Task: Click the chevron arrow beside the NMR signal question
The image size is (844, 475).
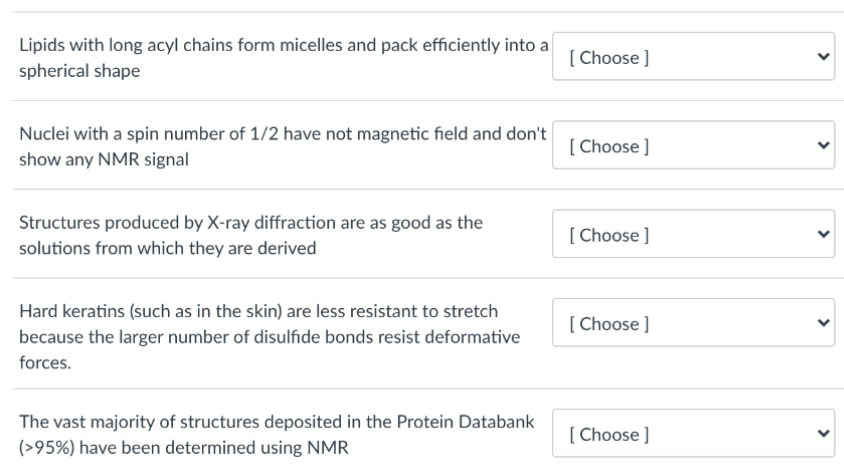Action: click(822, 147)
